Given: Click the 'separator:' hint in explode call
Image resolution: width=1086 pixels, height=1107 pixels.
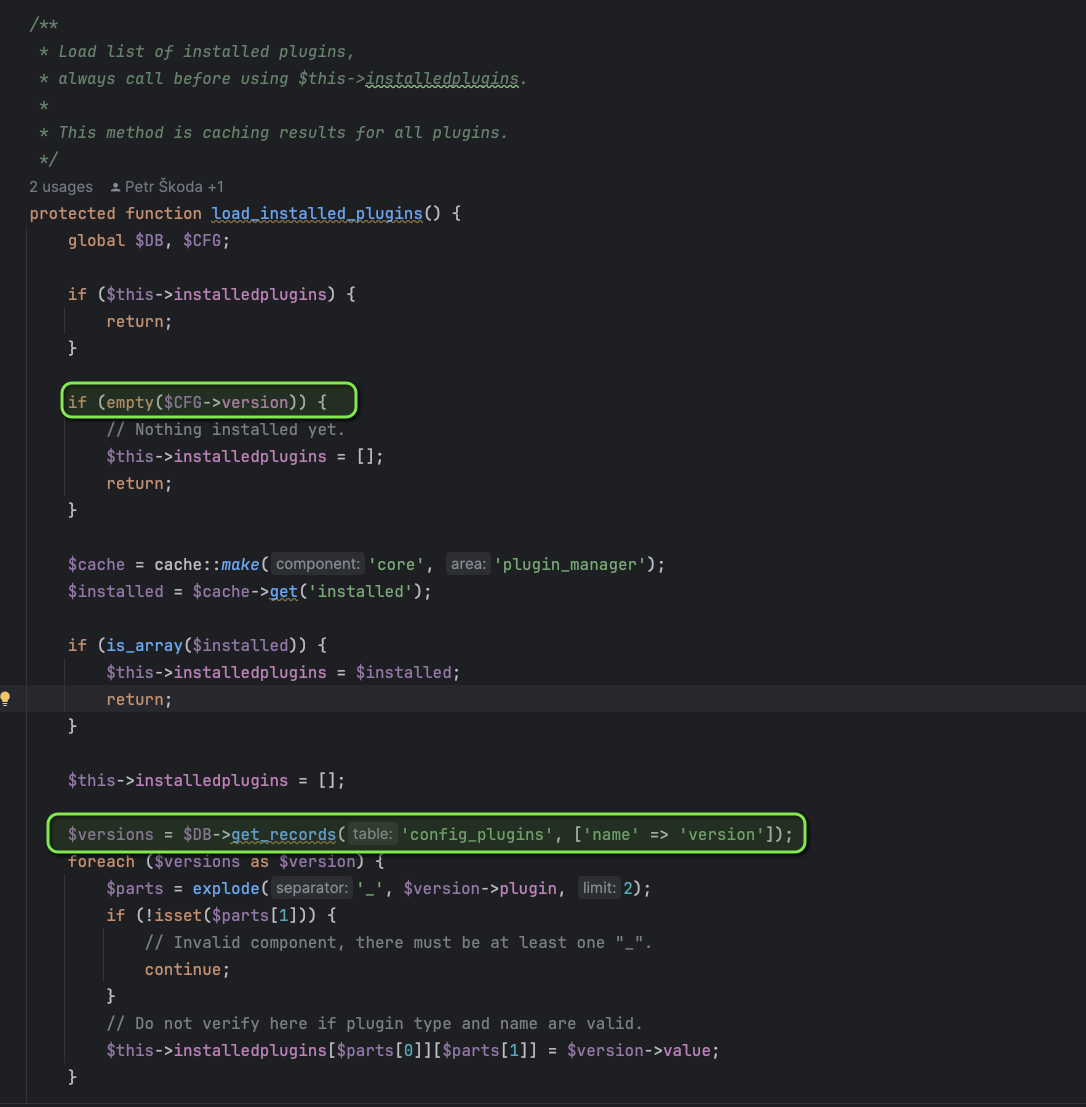Looking at the screenshot, I should 311,887.
